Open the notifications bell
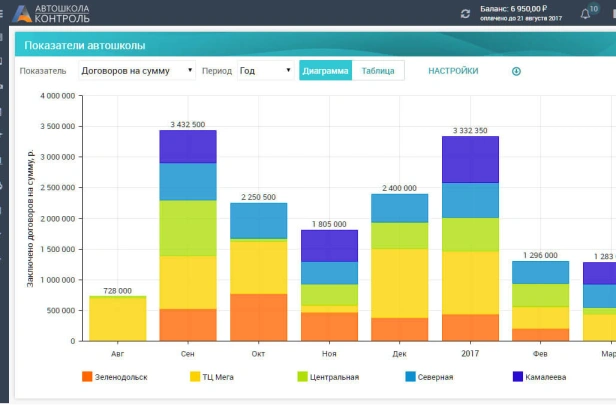 tap(585, 15)
